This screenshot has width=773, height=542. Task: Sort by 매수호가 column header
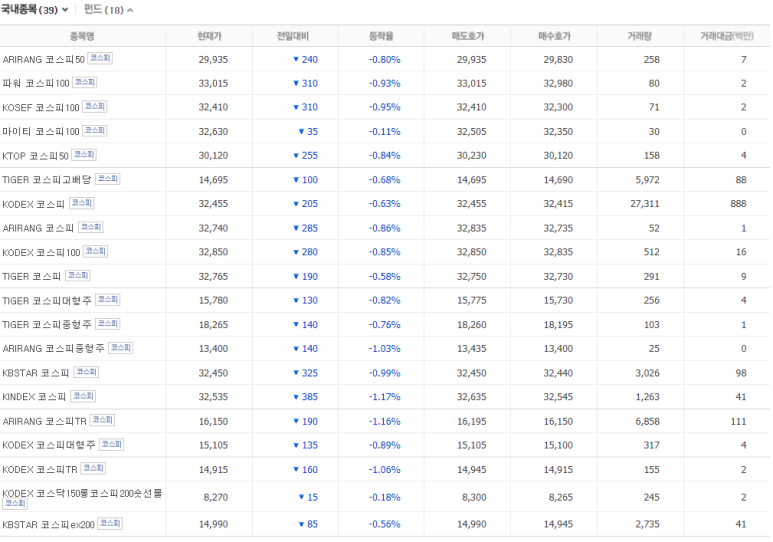tap(554, 36)
